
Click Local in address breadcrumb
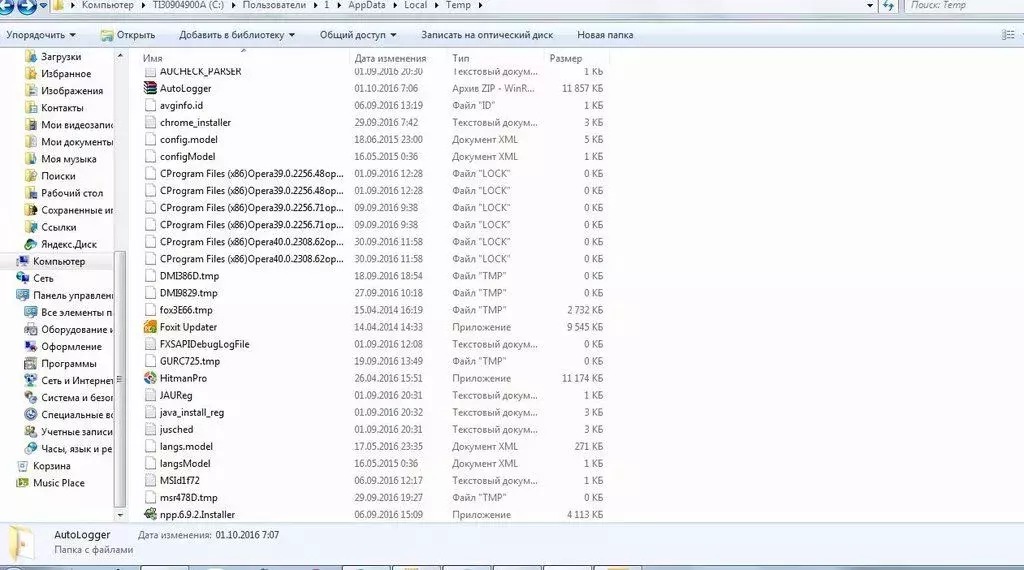point(415,5)
